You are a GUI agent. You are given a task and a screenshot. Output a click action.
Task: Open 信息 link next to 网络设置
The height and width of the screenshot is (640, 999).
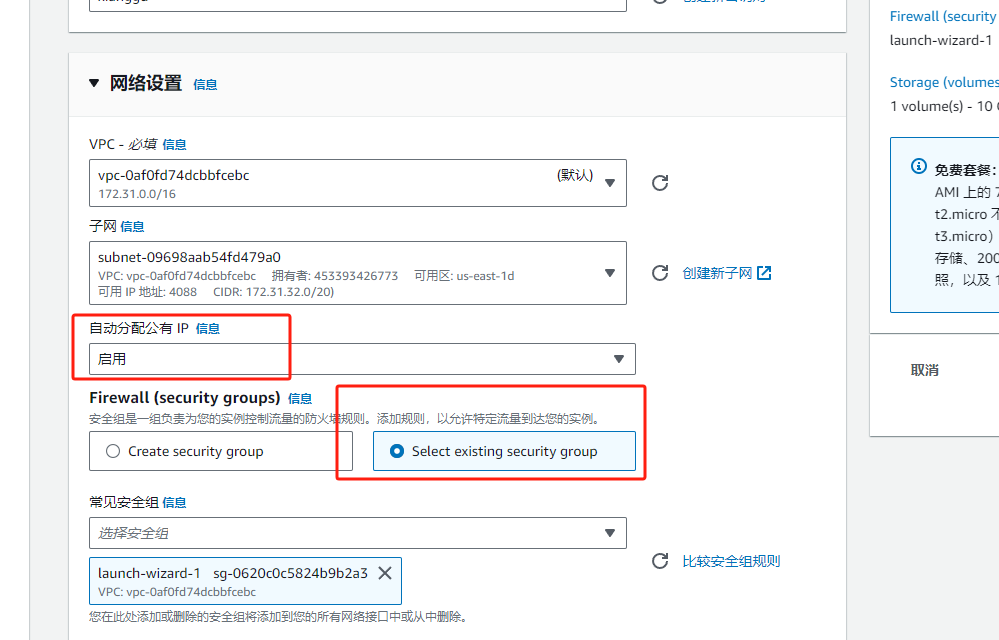[x=205, y=85]
